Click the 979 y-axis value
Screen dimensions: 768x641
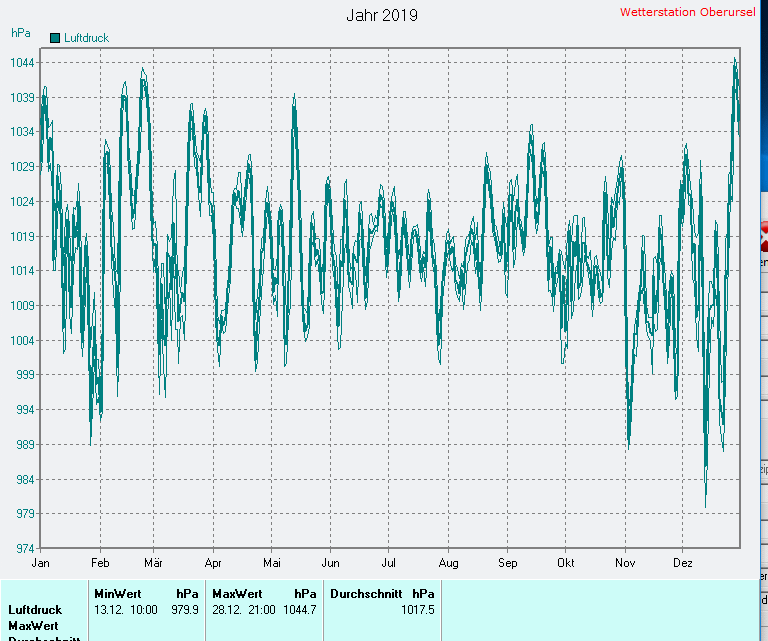click(x=25, y=514)
